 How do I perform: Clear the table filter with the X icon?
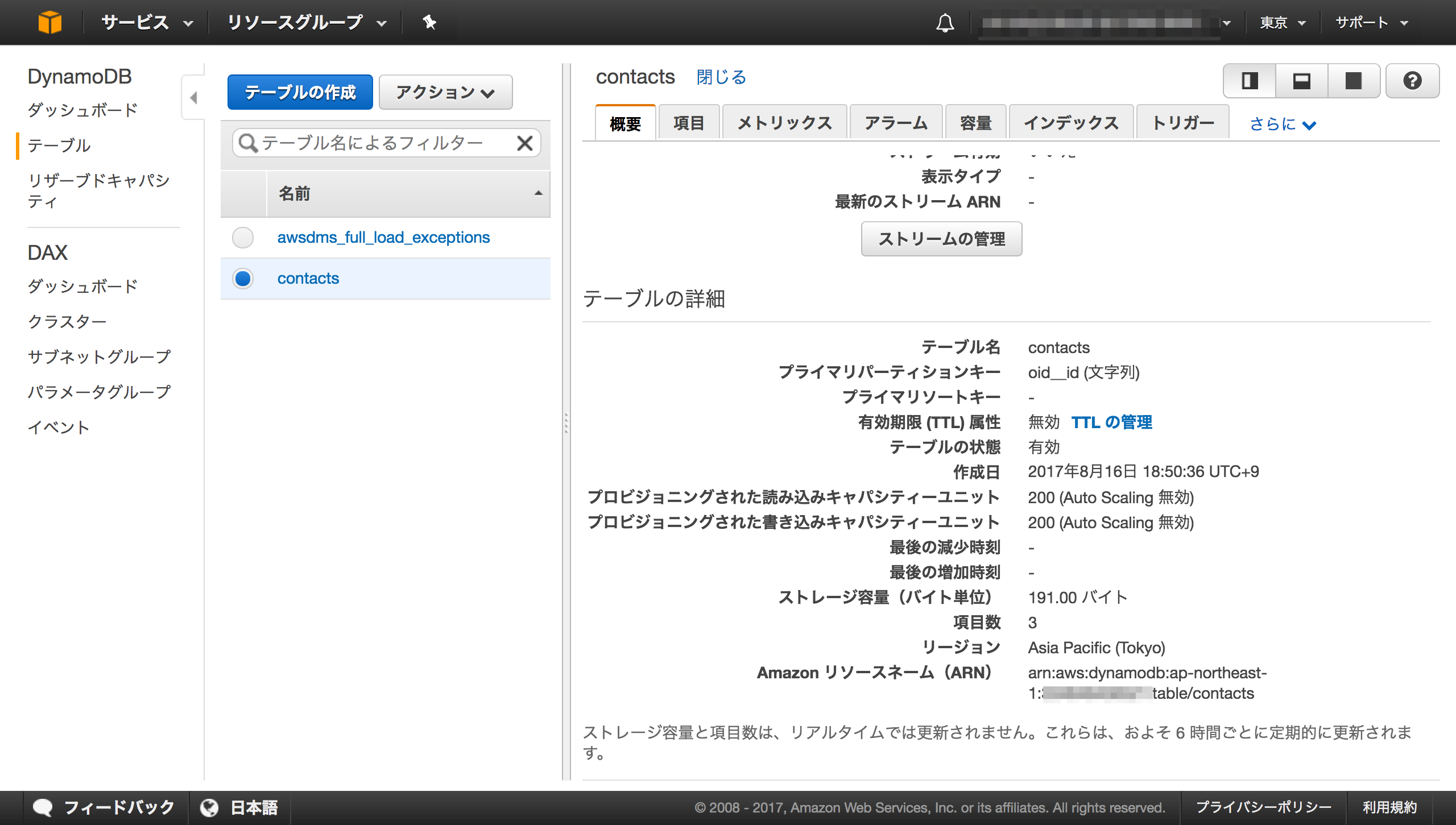click(x=525, y=143)
